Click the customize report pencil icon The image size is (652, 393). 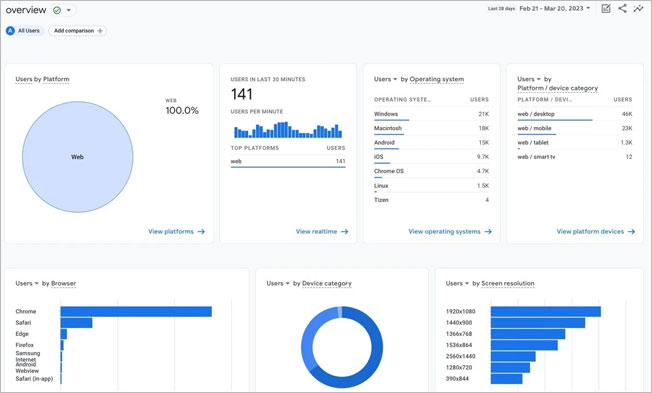point(606,8)
